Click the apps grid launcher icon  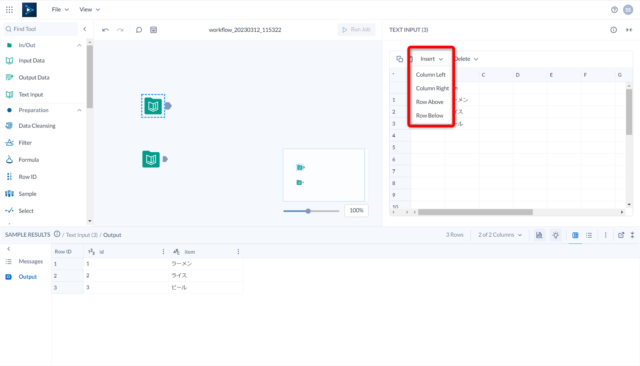pyautogui.click(x=9, y=9)
